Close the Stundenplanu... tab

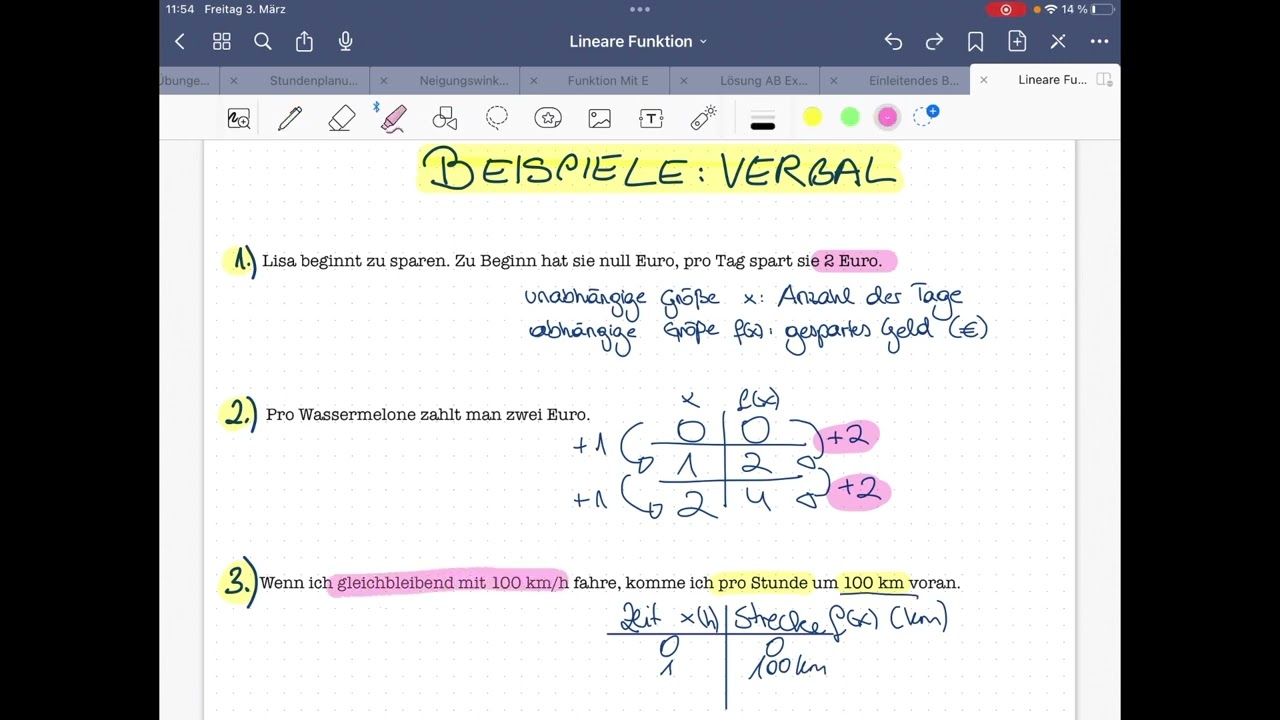point(234,80)
